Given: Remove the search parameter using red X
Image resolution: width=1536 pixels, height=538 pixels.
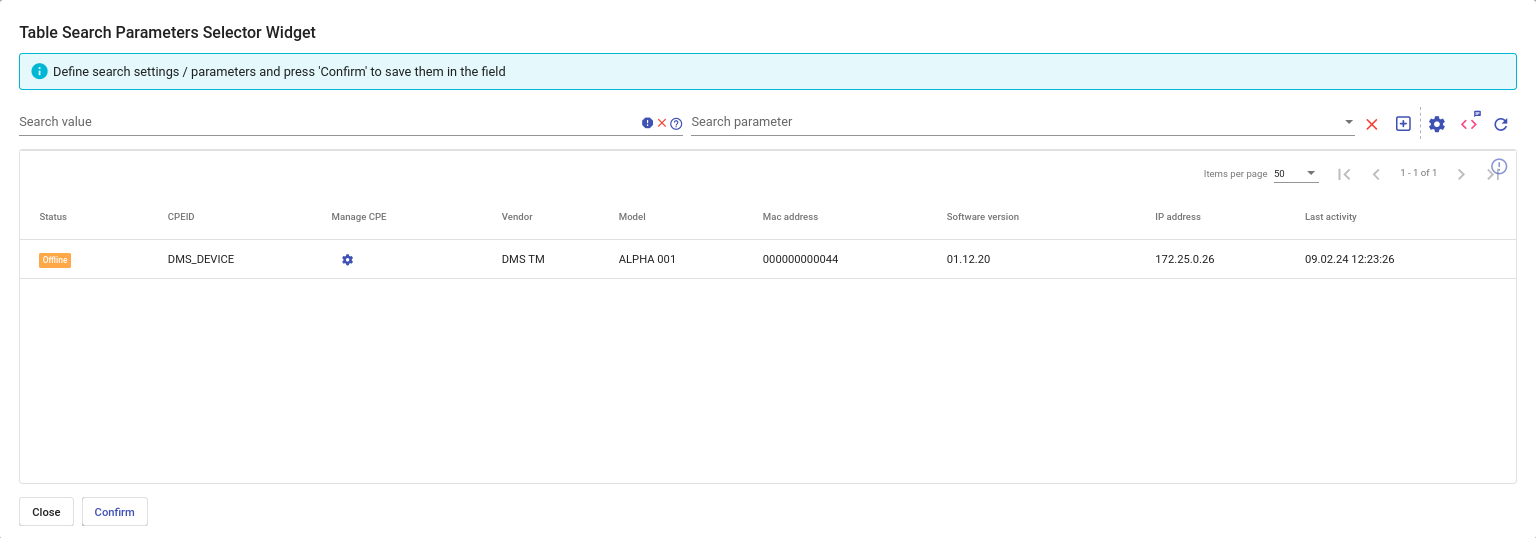Looking at the screenshot, I should [x=1372, y=124].
